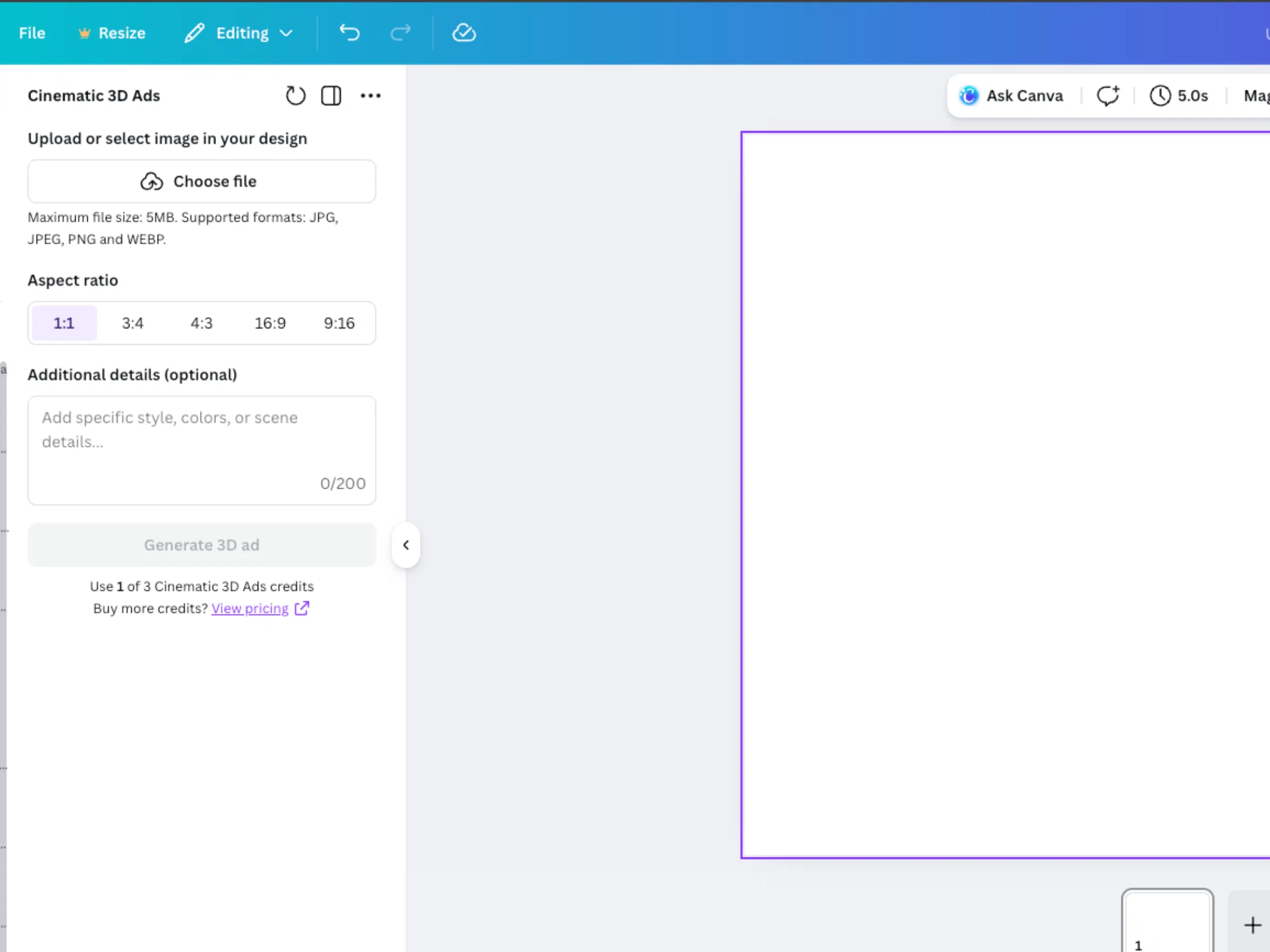1270x952 pixels.
Task: Open the Resize menu
Action: 112,33
